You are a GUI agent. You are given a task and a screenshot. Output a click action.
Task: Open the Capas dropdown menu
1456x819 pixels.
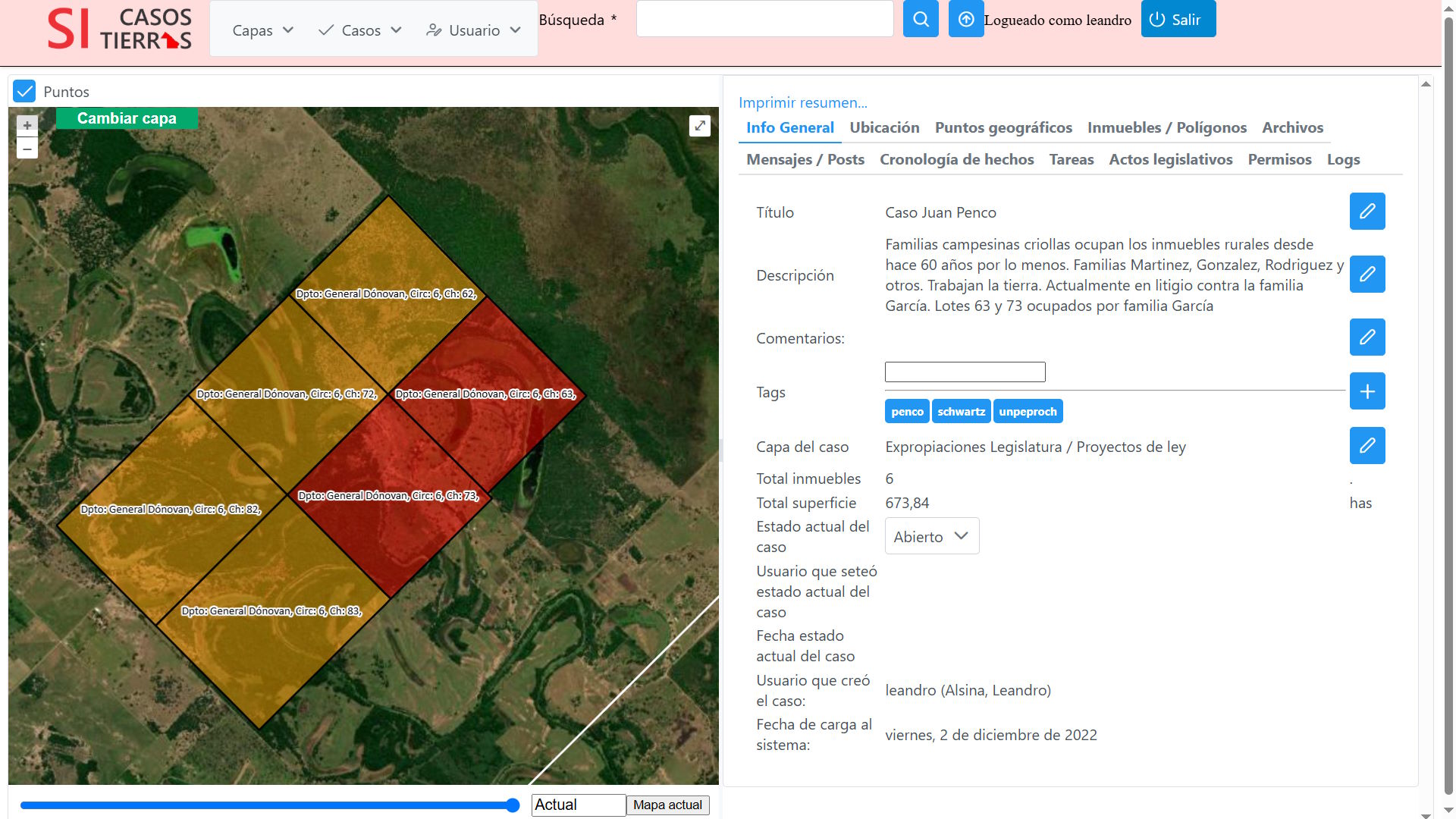pos(262,30)
